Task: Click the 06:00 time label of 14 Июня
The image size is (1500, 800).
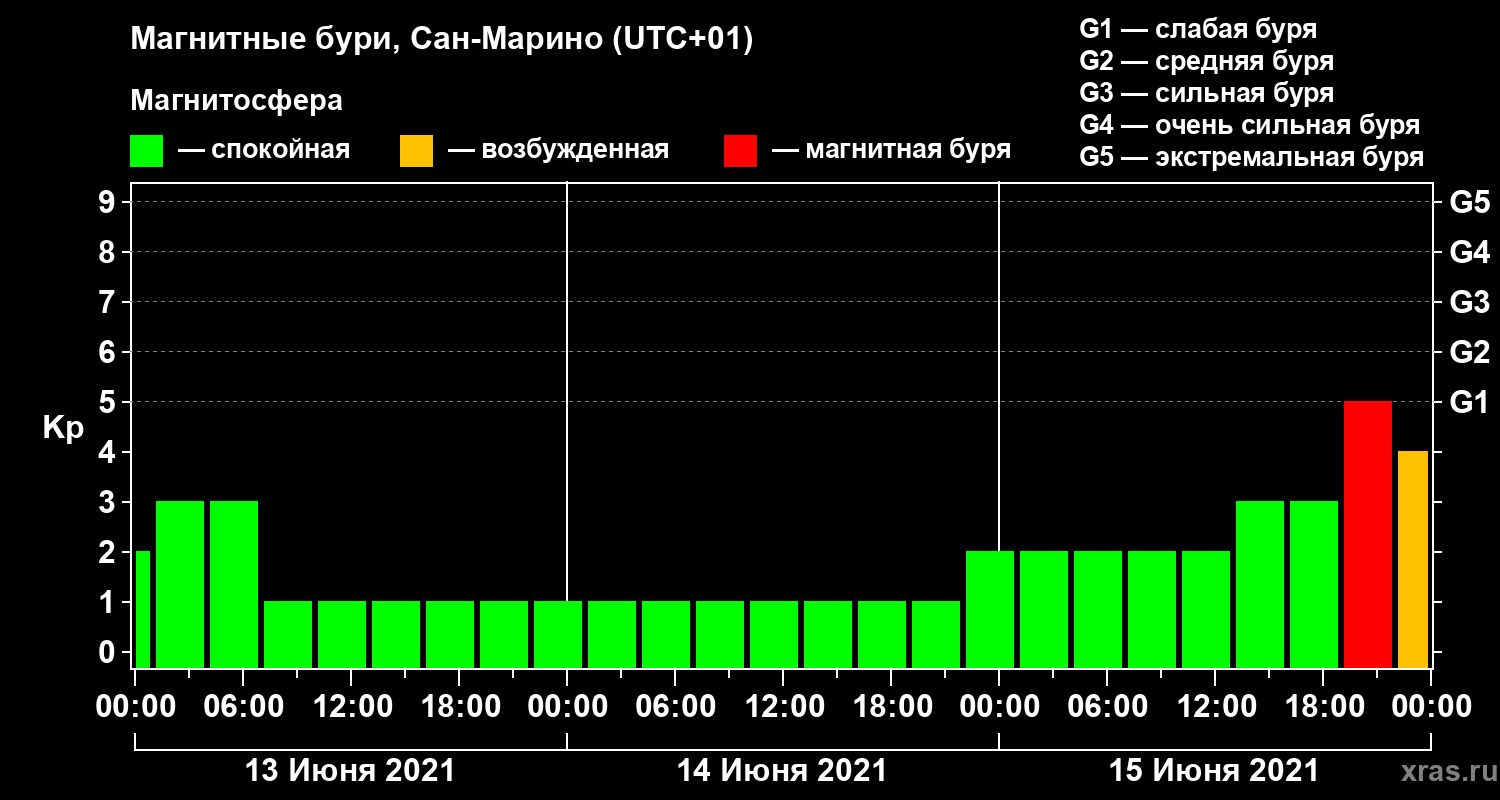Action: pyautogui.click(x=675, y=706)
